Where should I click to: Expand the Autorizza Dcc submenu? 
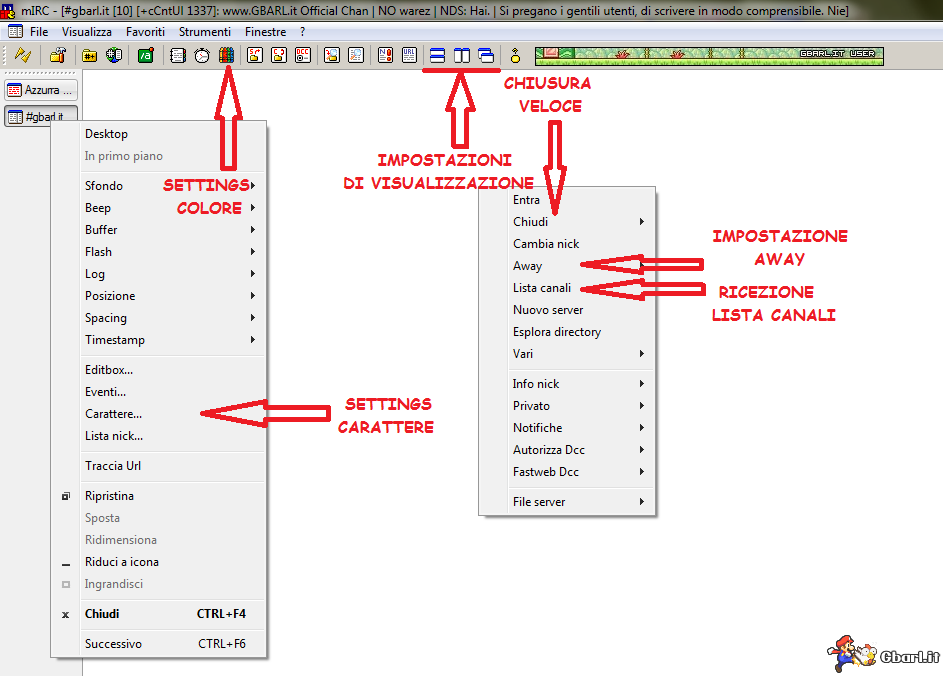567,450
